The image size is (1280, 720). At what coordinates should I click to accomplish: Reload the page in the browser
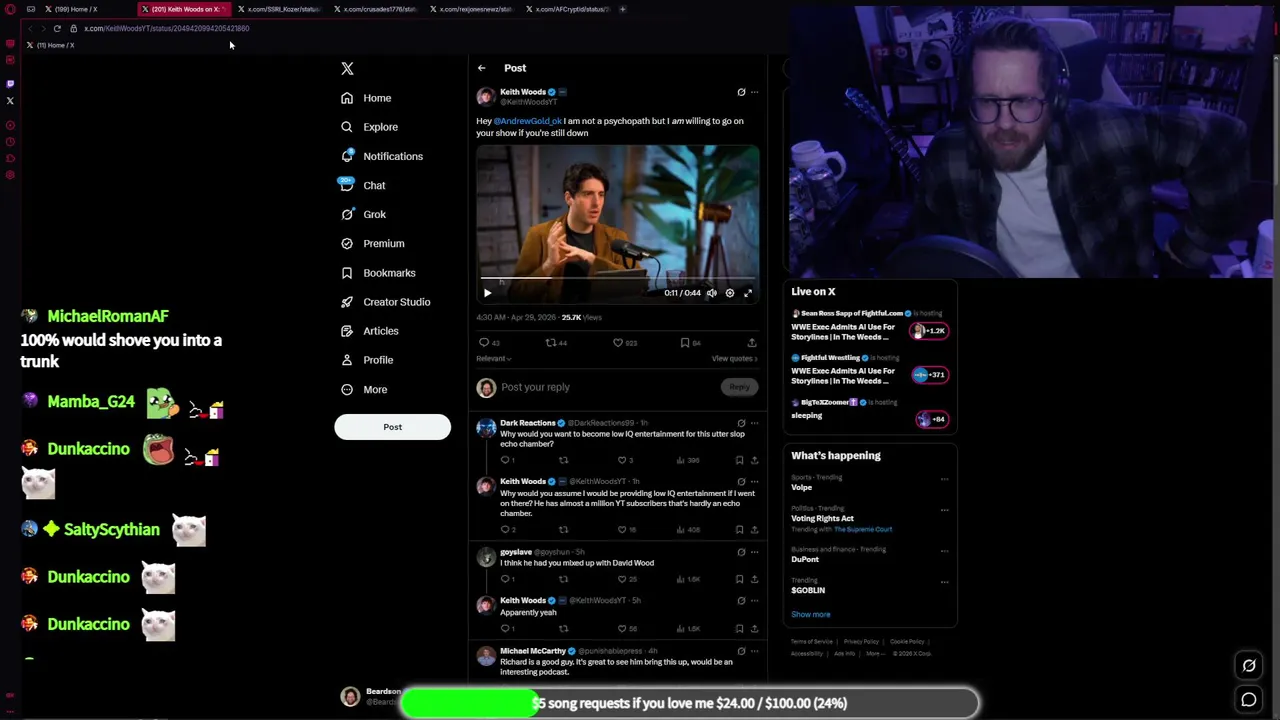pos(57,28)
